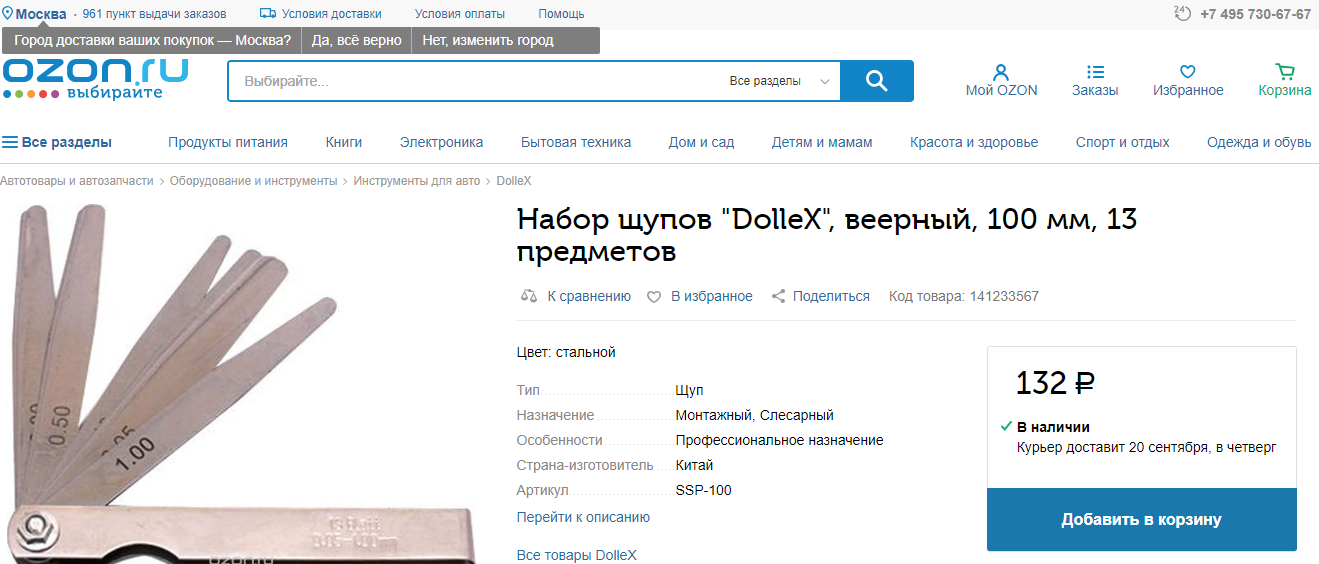1319x564 pixels.
Task: Open the Электроника category
Action: 441,142
